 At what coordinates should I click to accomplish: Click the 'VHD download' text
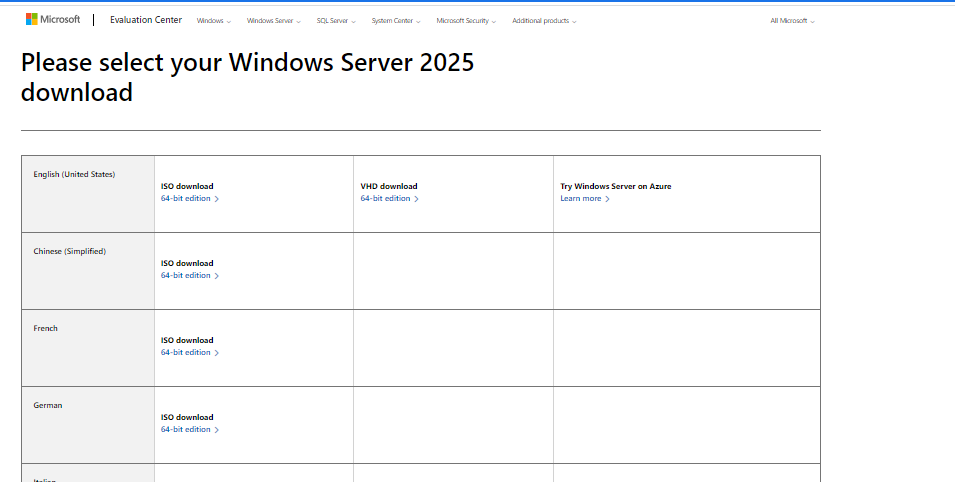[x=389, y=186]
